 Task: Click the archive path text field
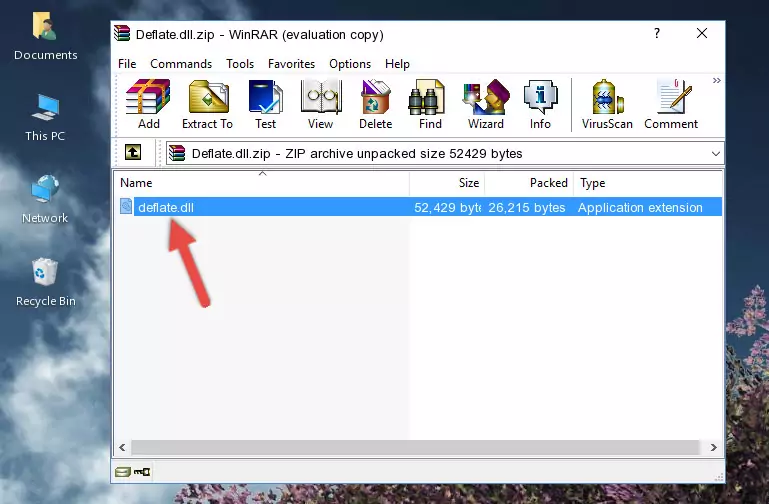coord(444,153)
